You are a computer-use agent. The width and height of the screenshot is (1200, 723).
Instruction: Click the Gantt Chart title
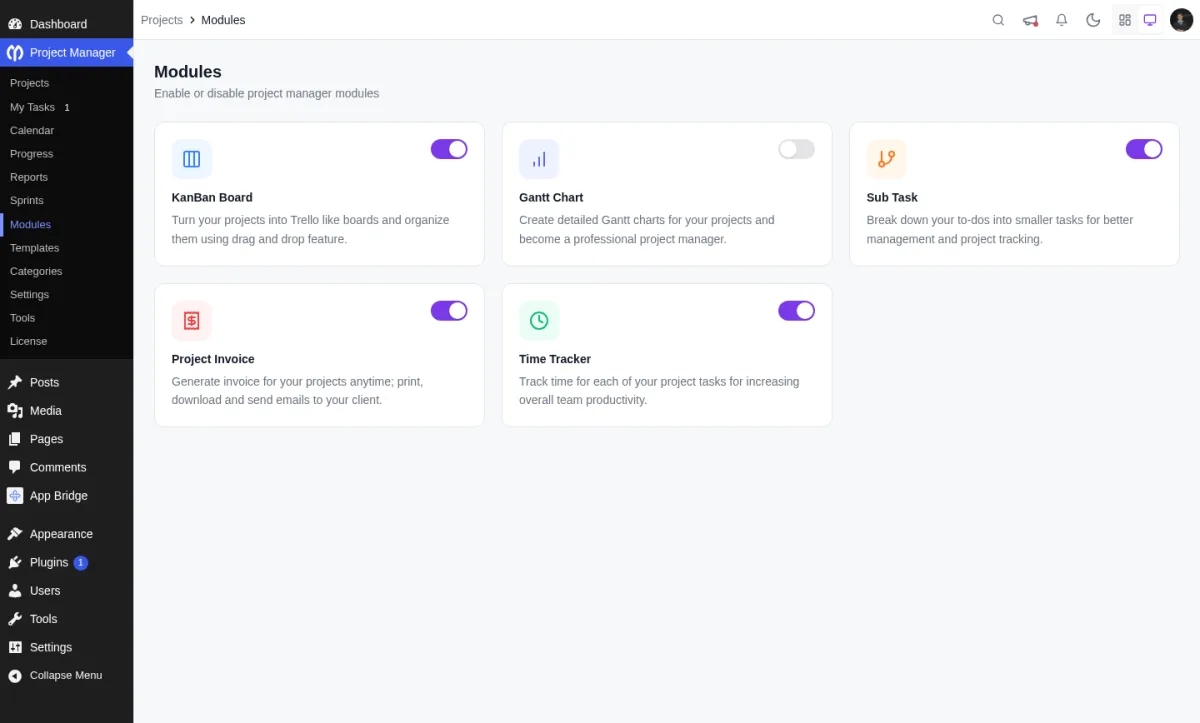[x=551, y=198]
